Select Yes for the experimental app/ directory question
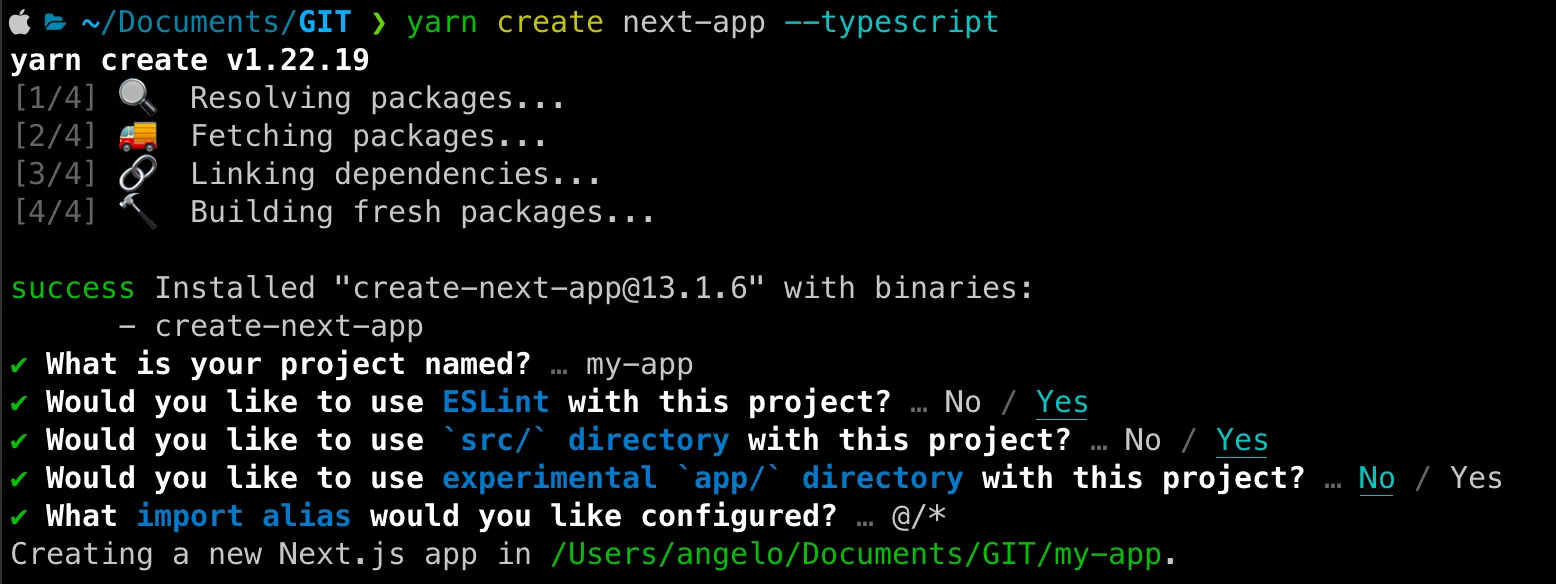Screen dimensions: 1556x584 (1476, 478)
